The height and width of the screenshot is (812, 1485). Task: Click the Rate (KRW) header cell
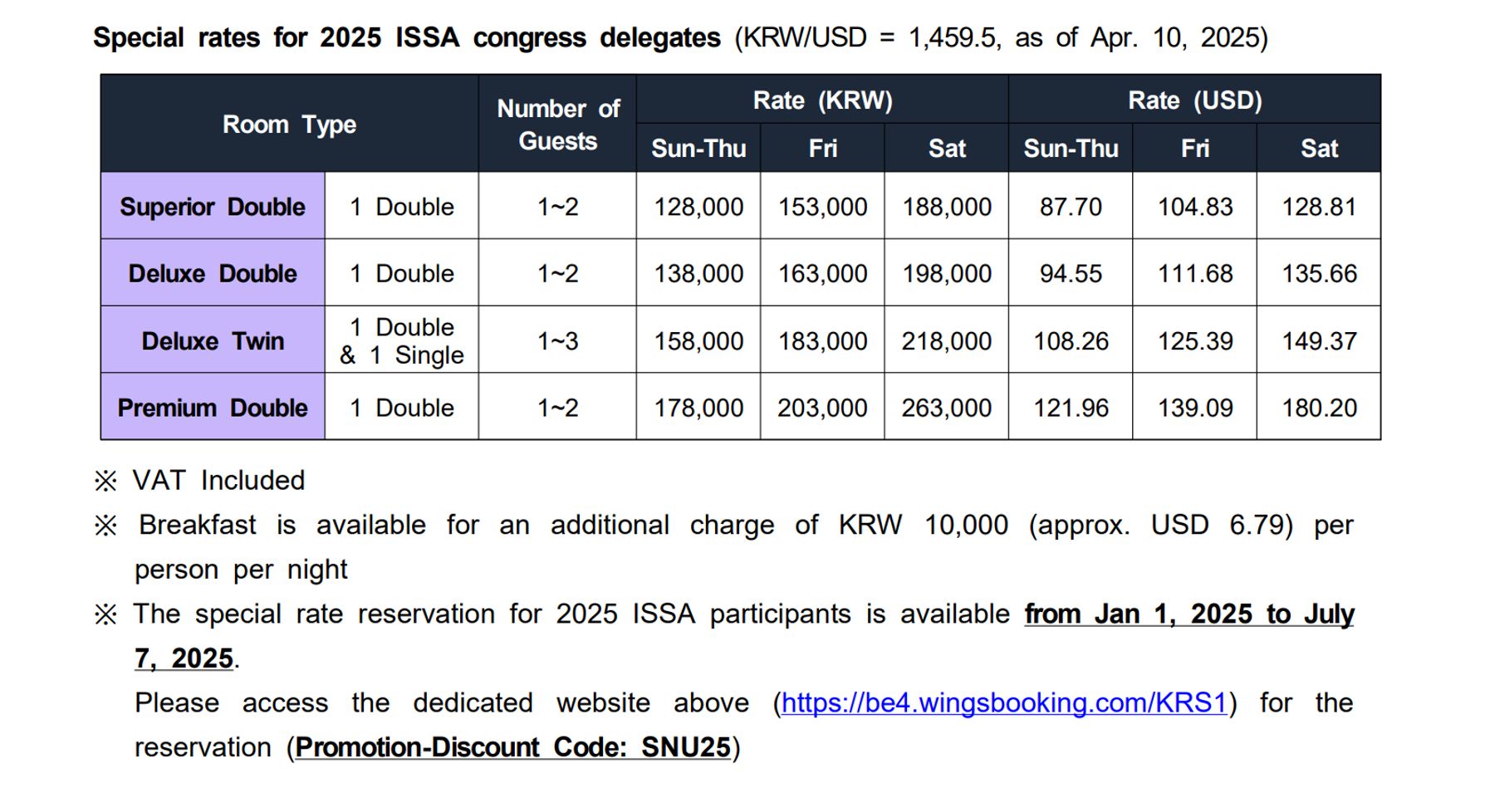click(822, 100)
